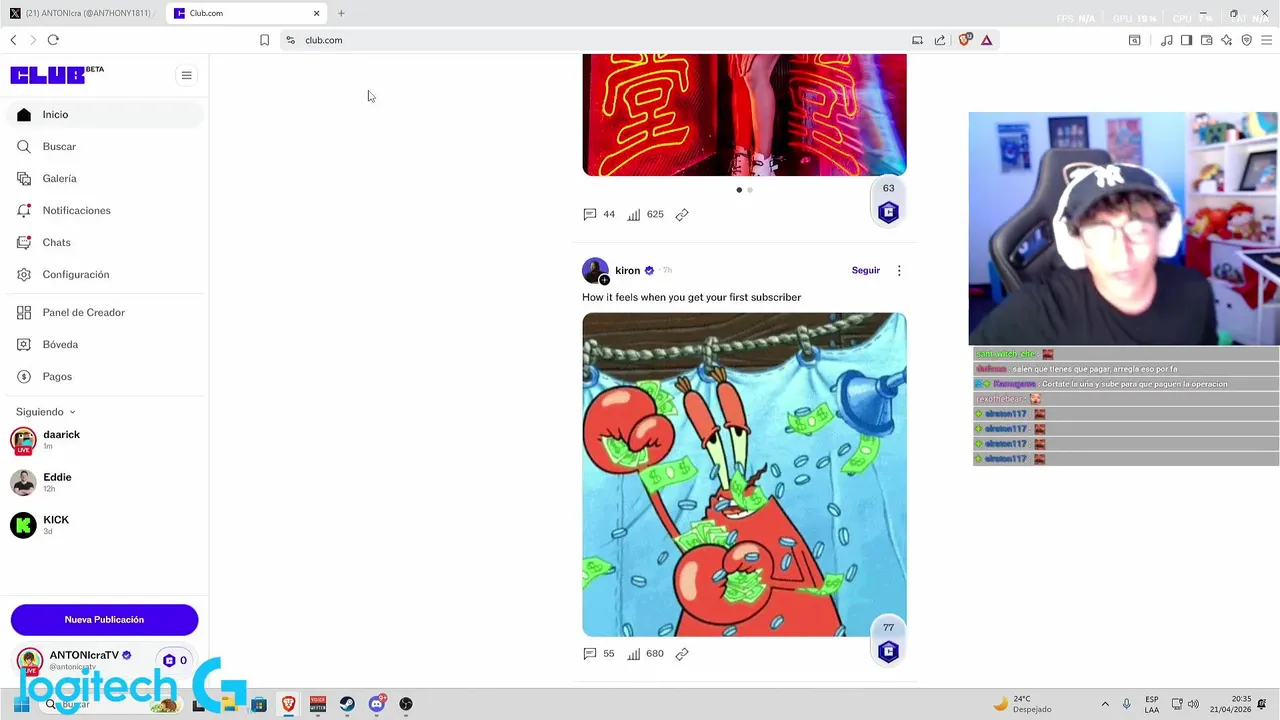Viewport: 1280px width, 720px height.
Task: Reload the page
Action: pos(53,40)
